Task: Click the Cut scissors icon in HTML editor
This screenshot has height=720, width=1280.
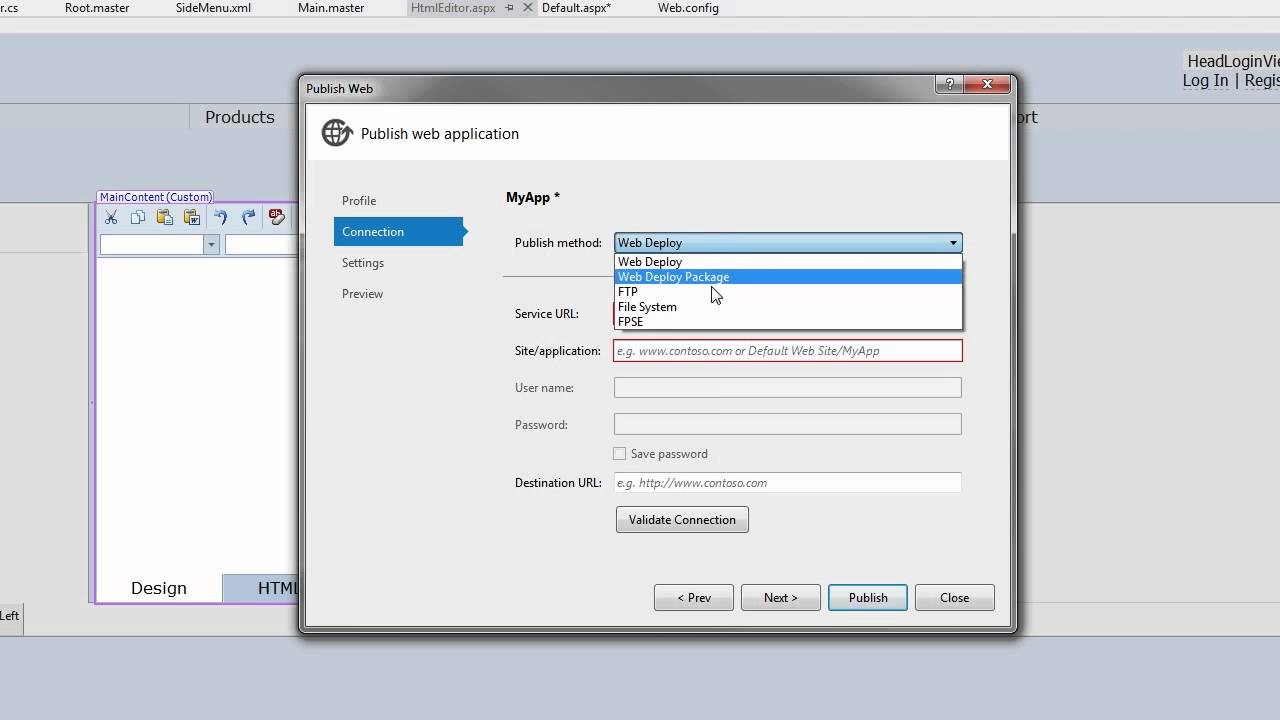Action: (111, 217)
